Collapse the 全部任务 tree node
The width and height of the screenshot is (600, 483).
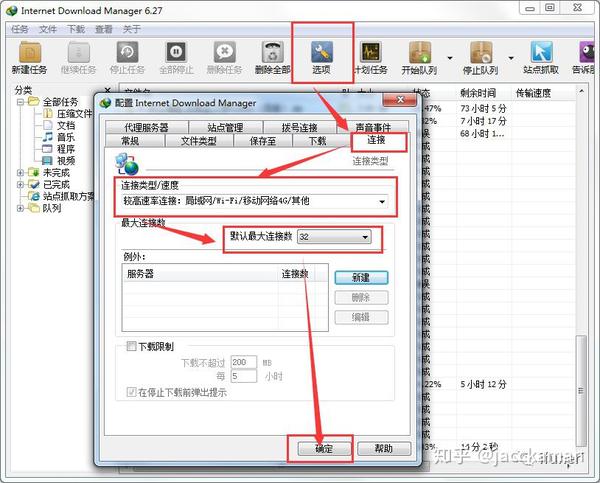[21, 102]
